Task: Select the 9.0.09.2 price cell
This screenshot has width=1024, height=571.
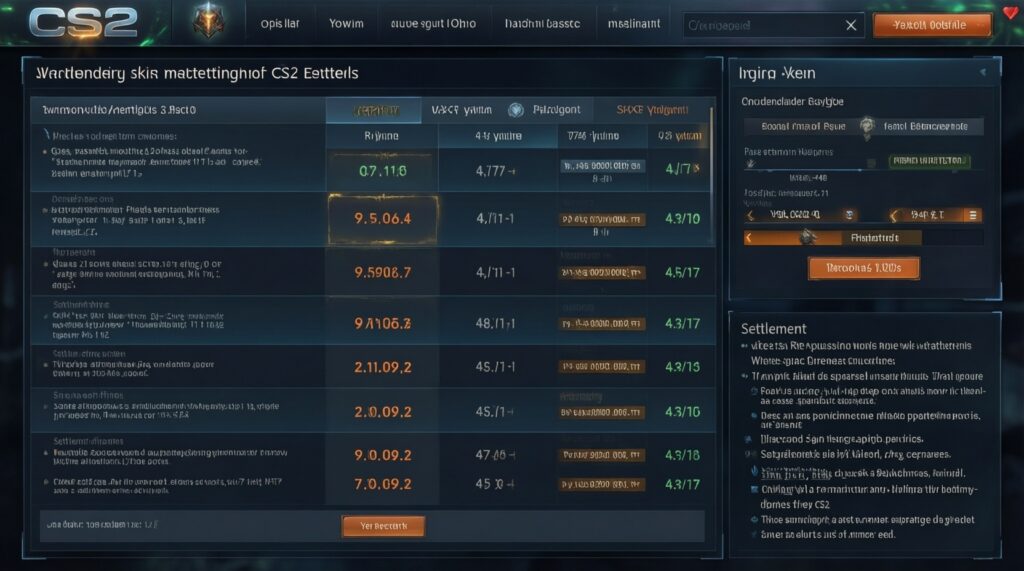Action: [x=383, y=455]
